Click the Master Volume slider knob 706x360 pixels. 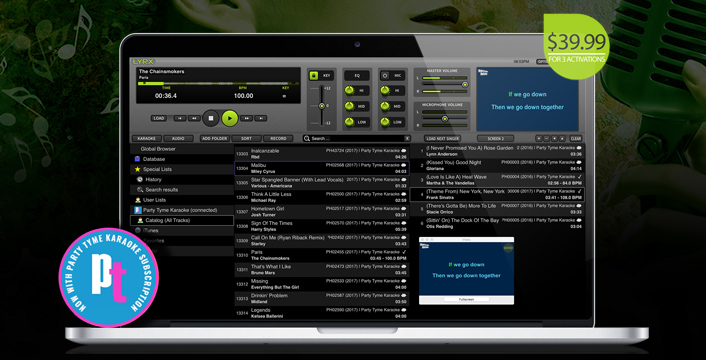[465, 85]
